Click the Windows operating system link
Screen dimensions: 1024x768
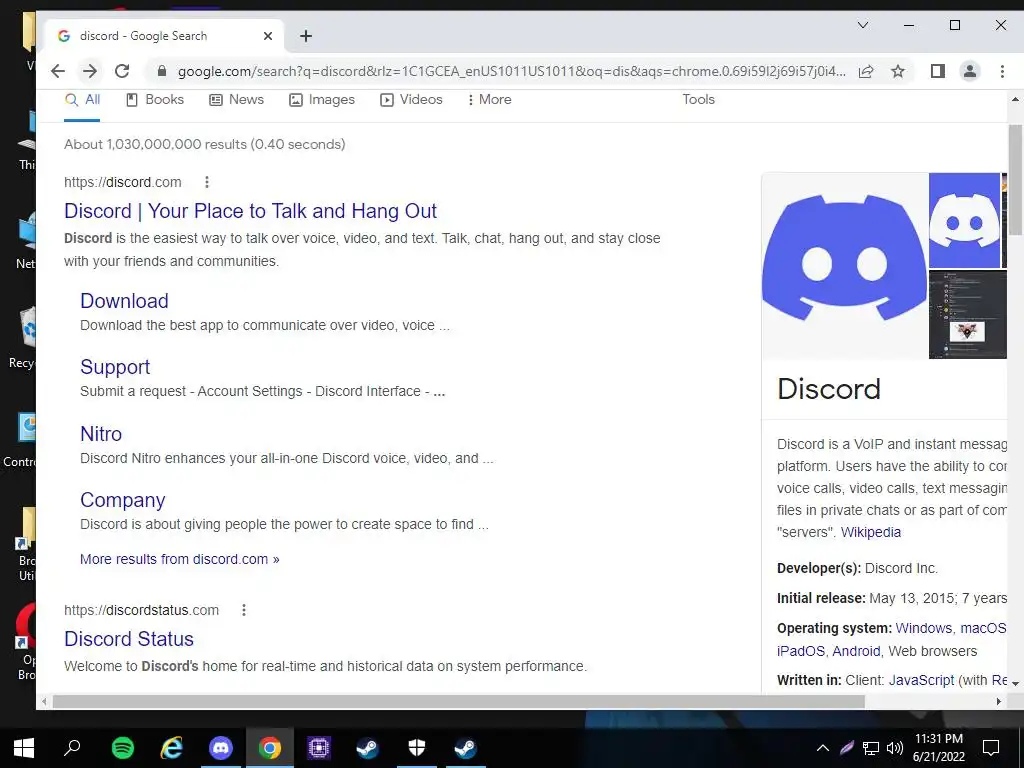point(923,628)
